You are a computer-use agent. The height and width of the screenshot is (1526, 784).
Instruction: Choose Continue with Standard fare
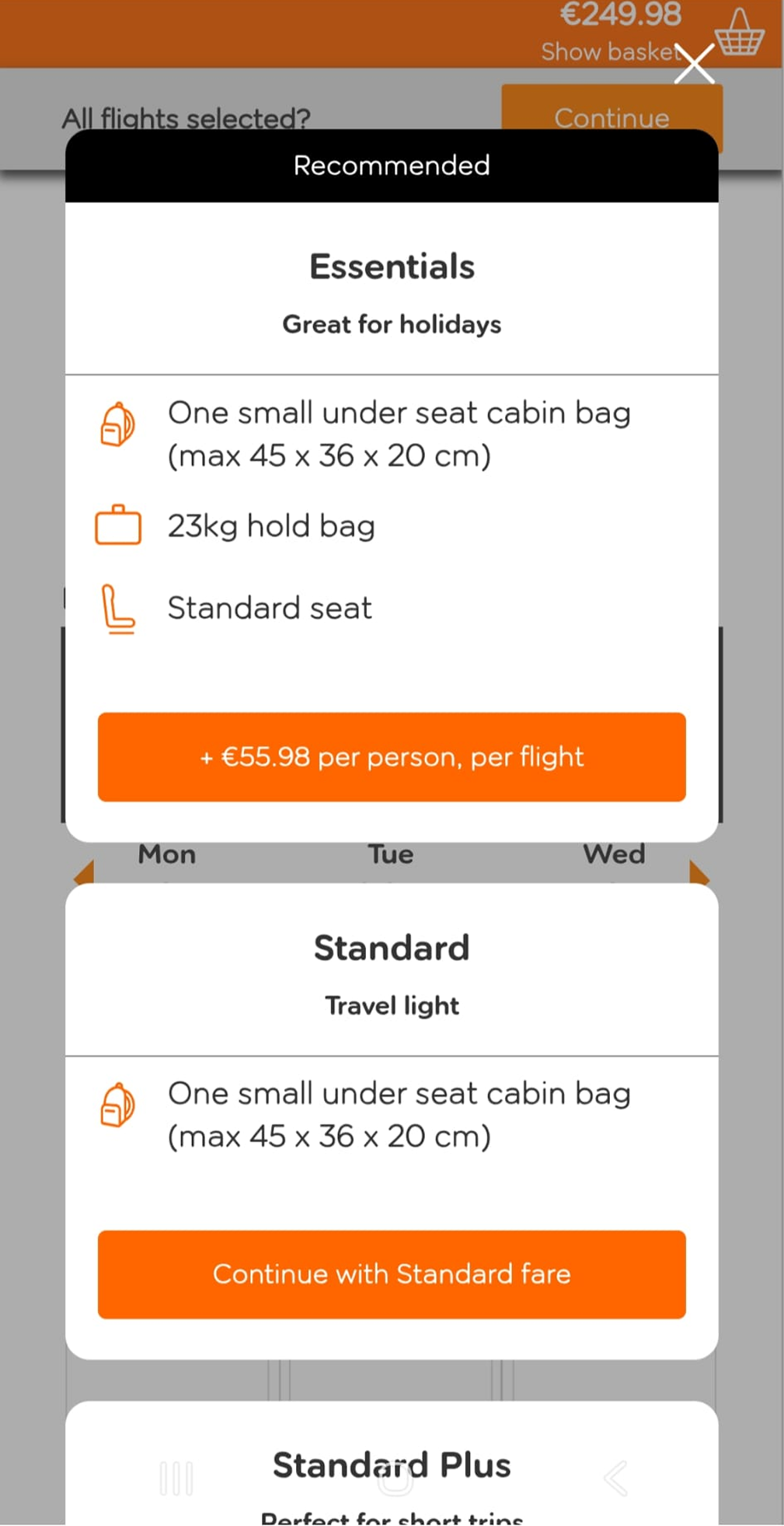coord(391,1275)
